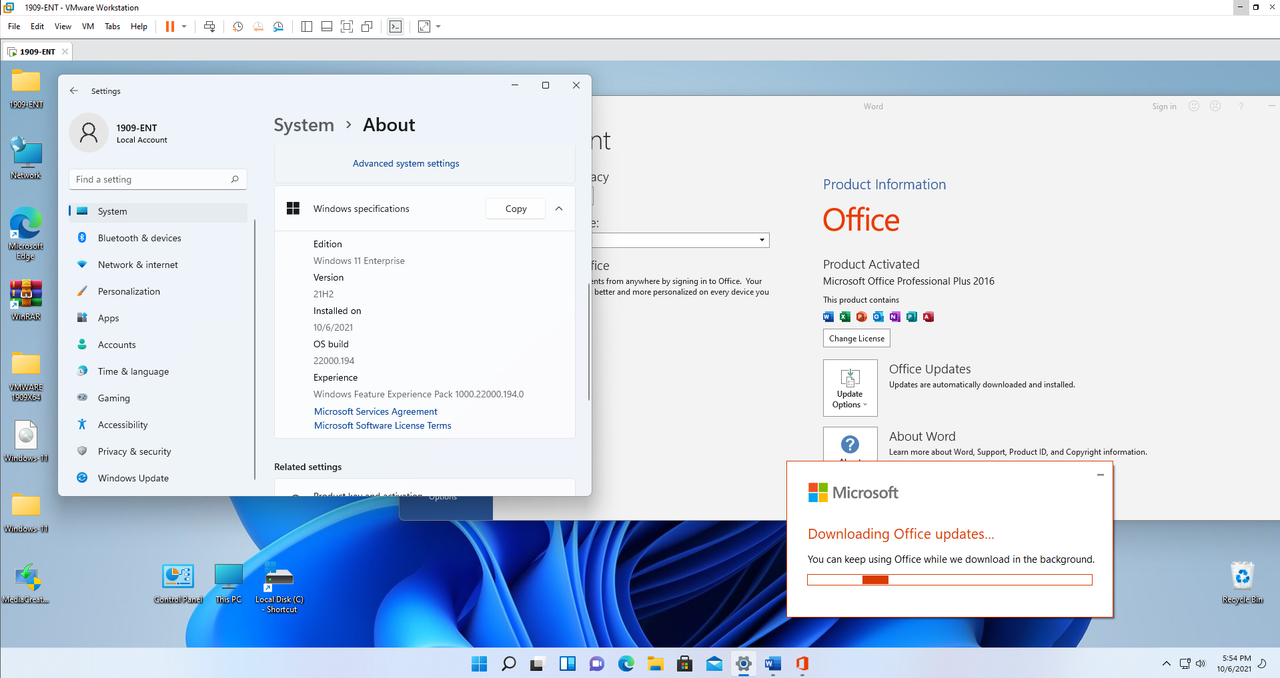
Task: Open Microsoft Software License Terms link
Action: point(383,425)
